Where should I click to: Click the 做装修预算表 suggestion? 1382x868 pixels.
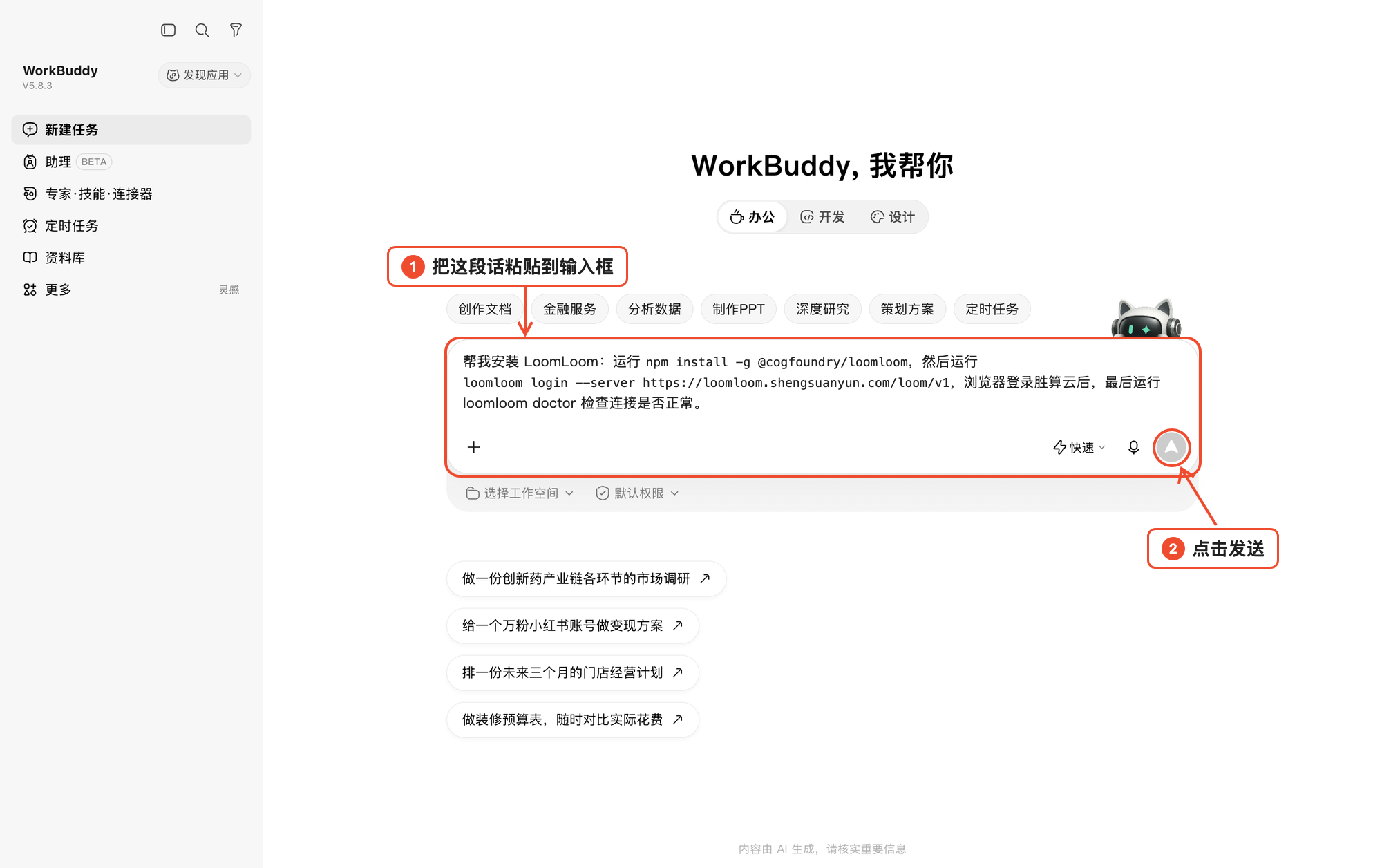click(573, 719)
